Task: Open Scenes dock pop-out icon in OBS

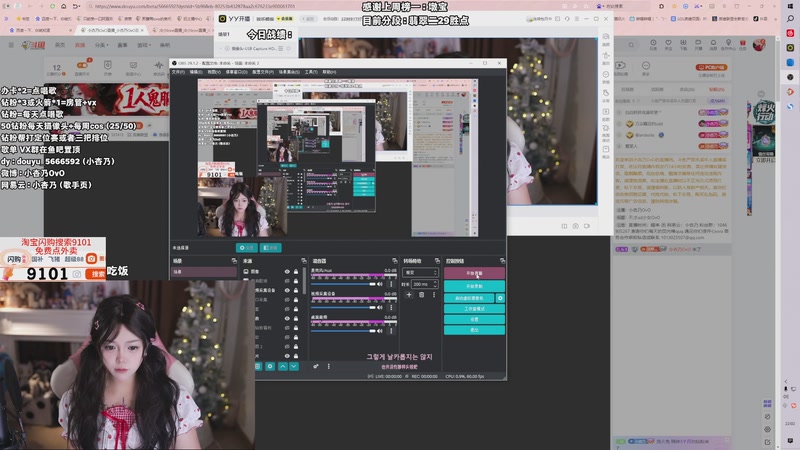Action: click(234, 261)
